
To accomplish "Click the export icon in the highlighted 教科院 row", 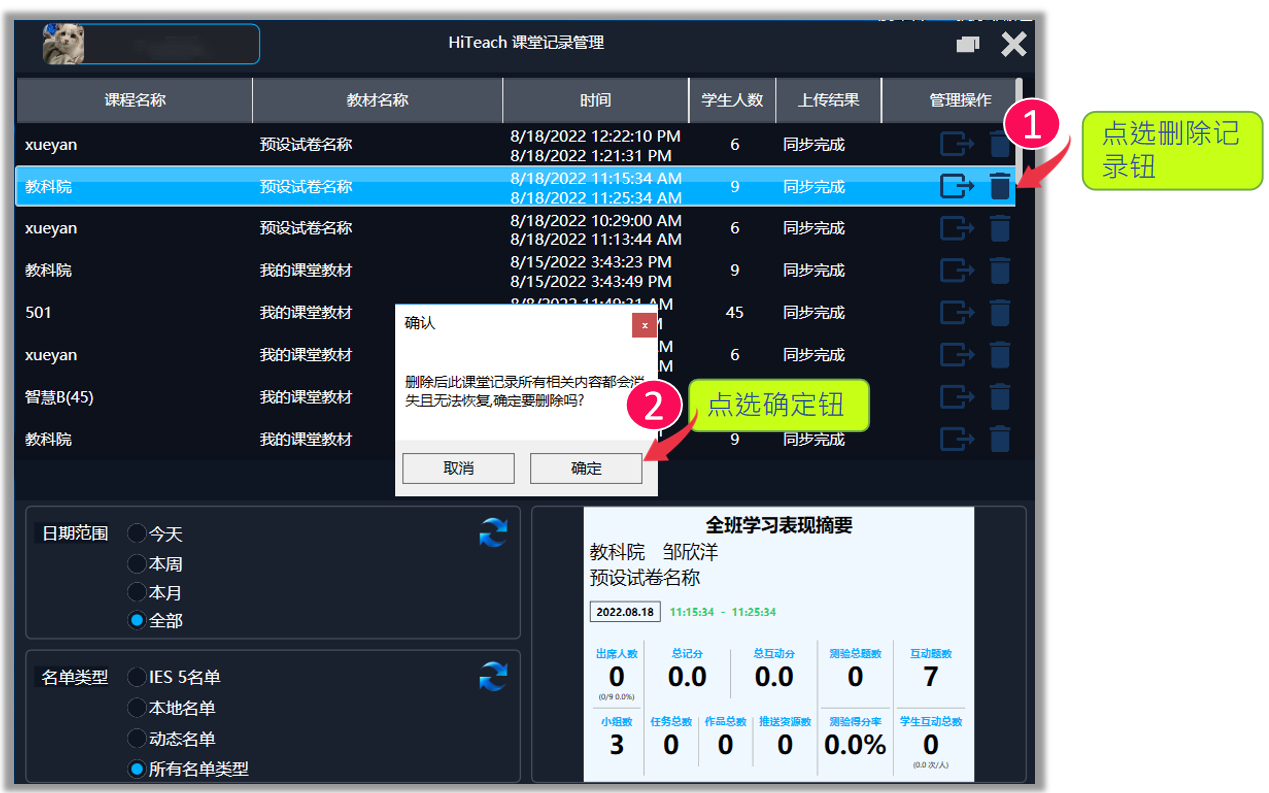I will tap(956, 187).
